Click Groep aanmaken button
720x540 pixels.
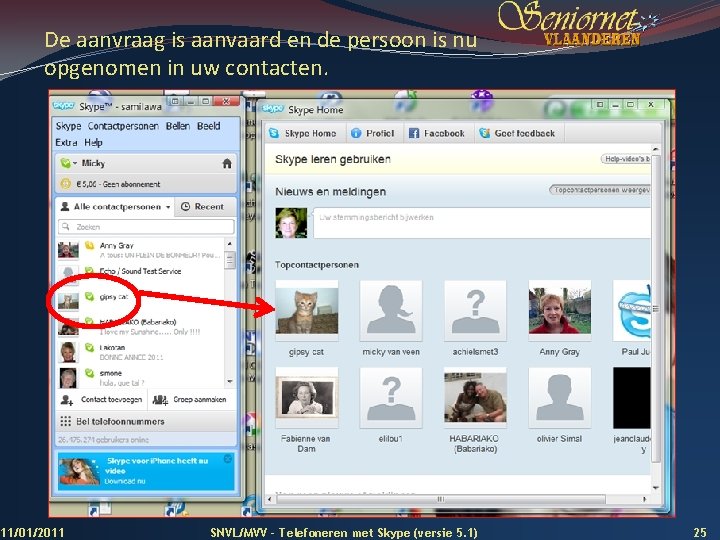pyautogui.click(x=190, y=400)
